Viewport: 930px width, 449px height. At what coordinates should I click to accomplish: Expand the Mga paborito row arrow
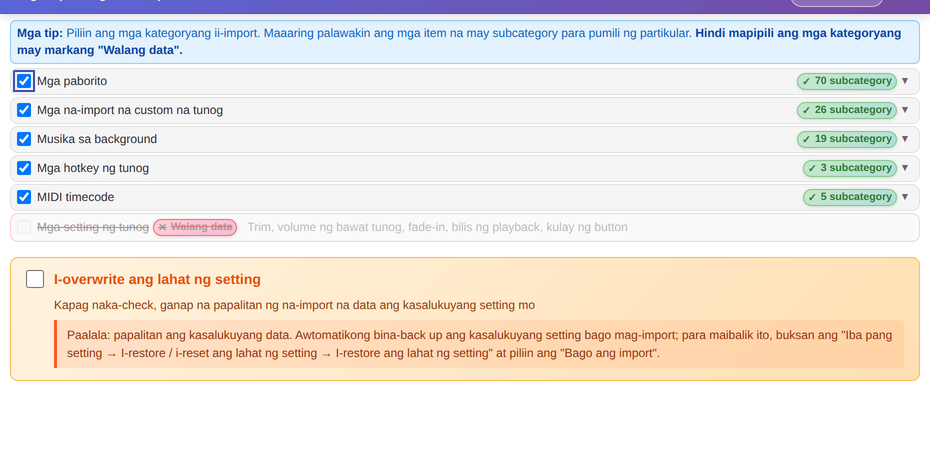pos(904,81)
